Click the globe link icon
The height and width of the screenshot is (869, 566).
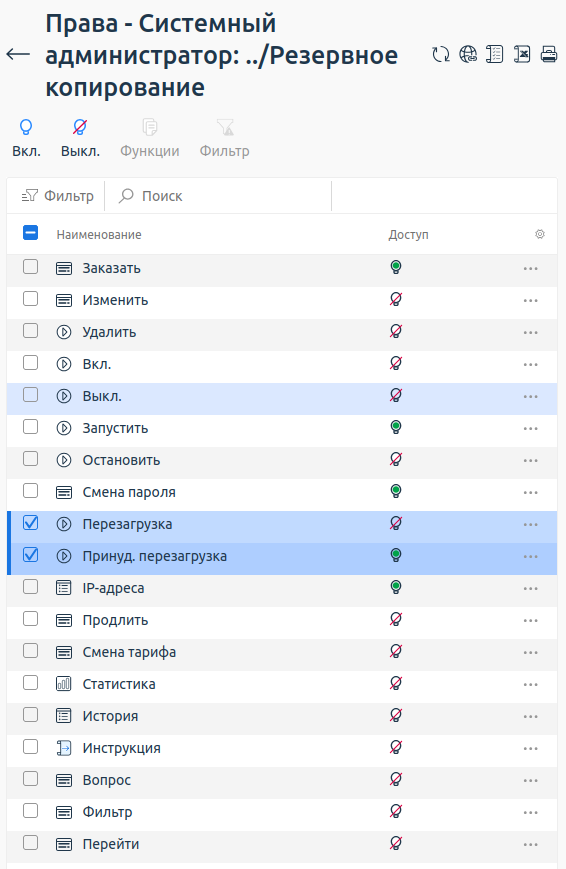[x=468, y=54]
